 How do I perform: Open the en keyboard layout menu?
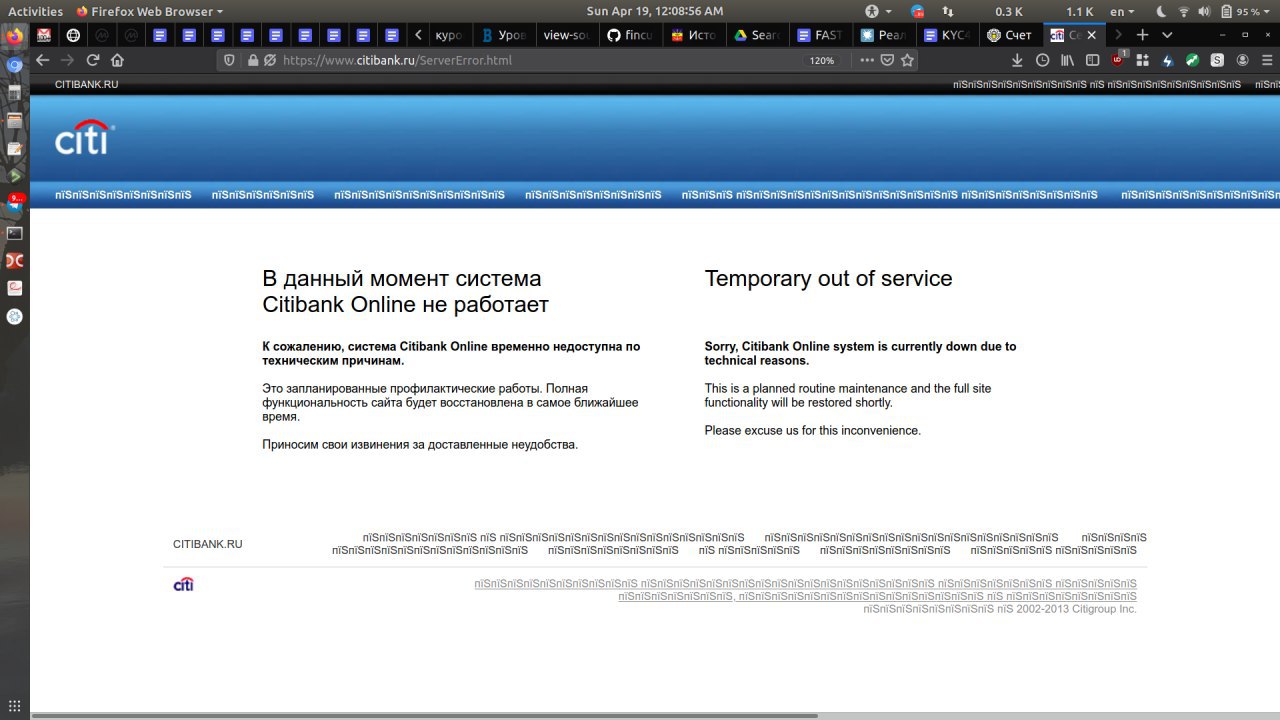pyautogui.click(x=1122, y=11)
